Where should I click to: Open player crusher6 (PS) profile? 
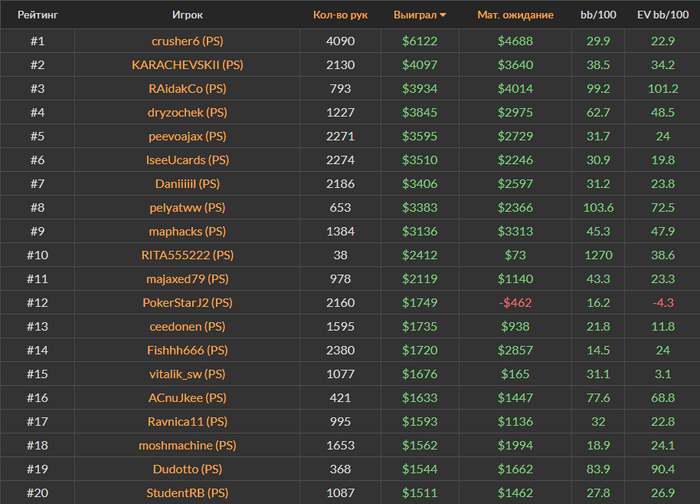[187, 41]
